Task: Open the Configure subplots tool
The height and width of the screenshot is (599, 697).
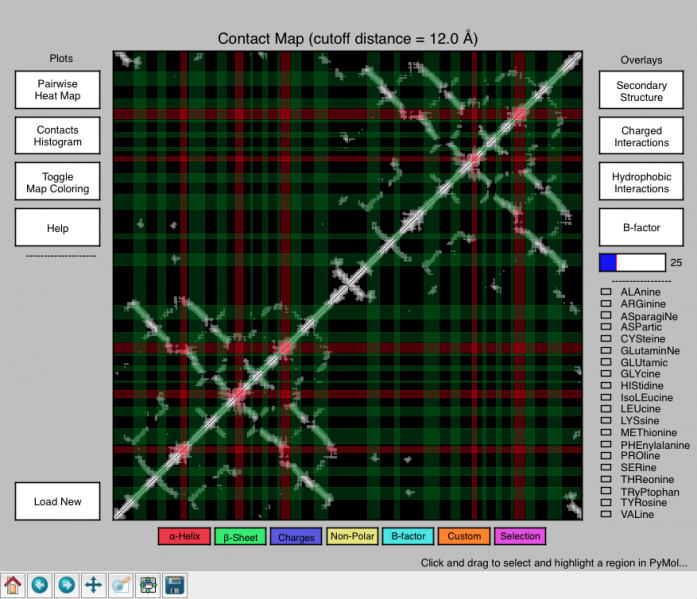Action: [x=147, y=584]
